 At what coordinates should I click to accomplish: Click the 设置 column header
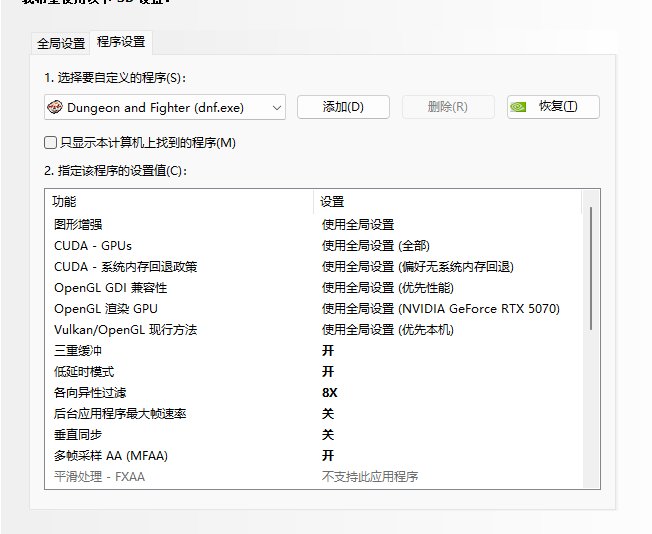click(x=447, y=202)
